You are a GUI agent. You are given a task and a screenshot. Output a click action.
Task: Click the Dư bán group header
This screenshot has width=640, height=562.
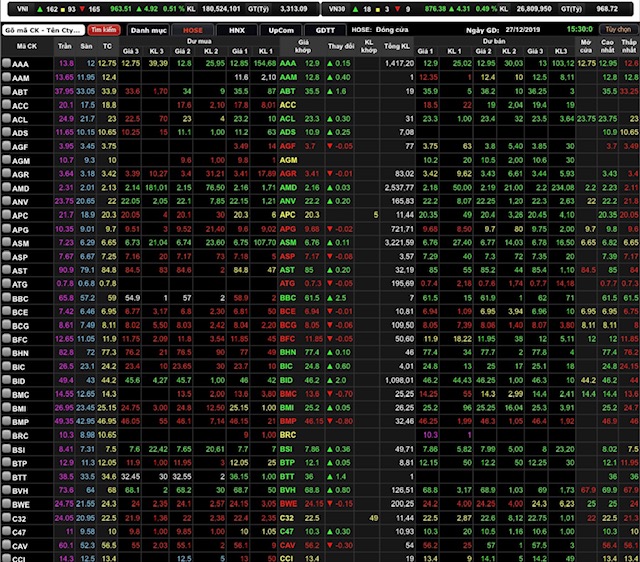point(494,41)
